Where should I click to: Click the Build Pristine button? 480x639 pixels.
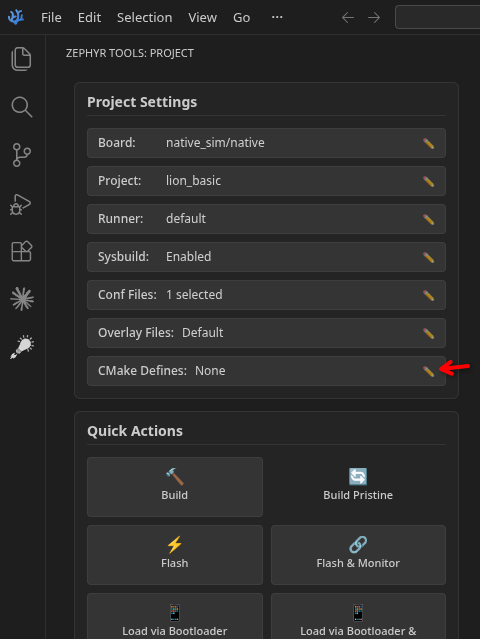[x=358, y=487]
